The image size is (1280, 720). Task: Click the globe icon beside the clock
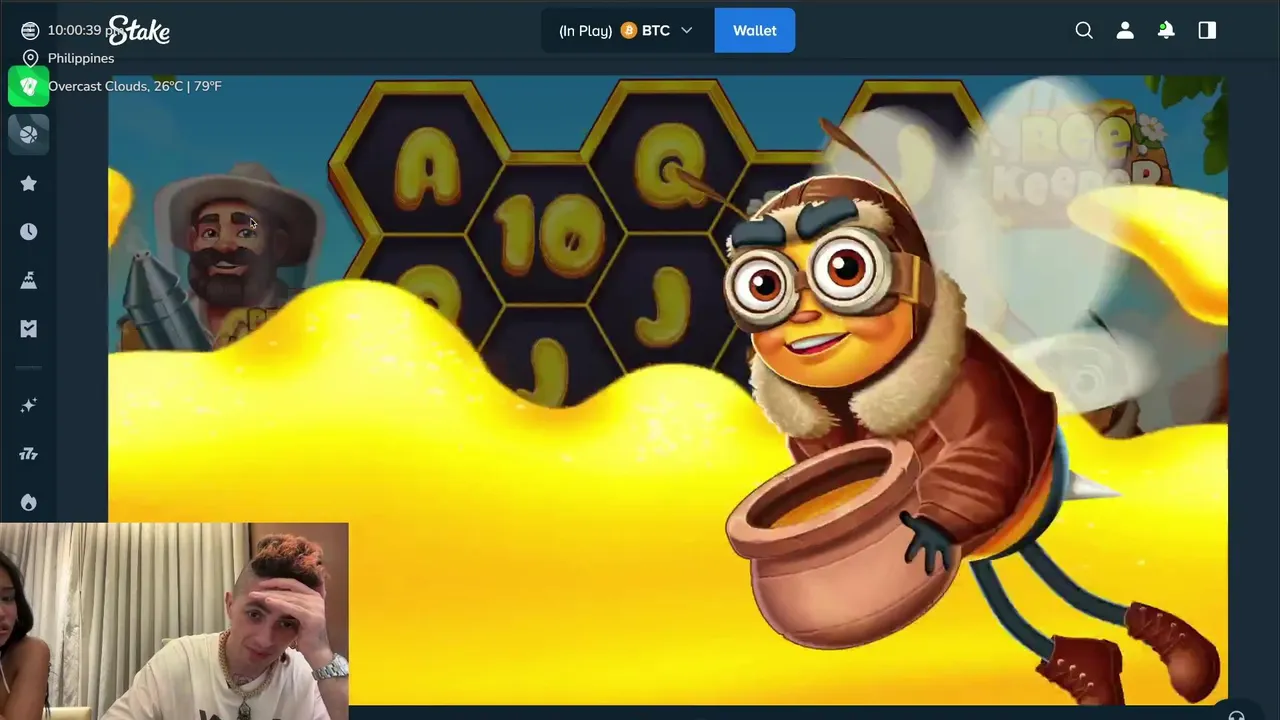[30, 31]
